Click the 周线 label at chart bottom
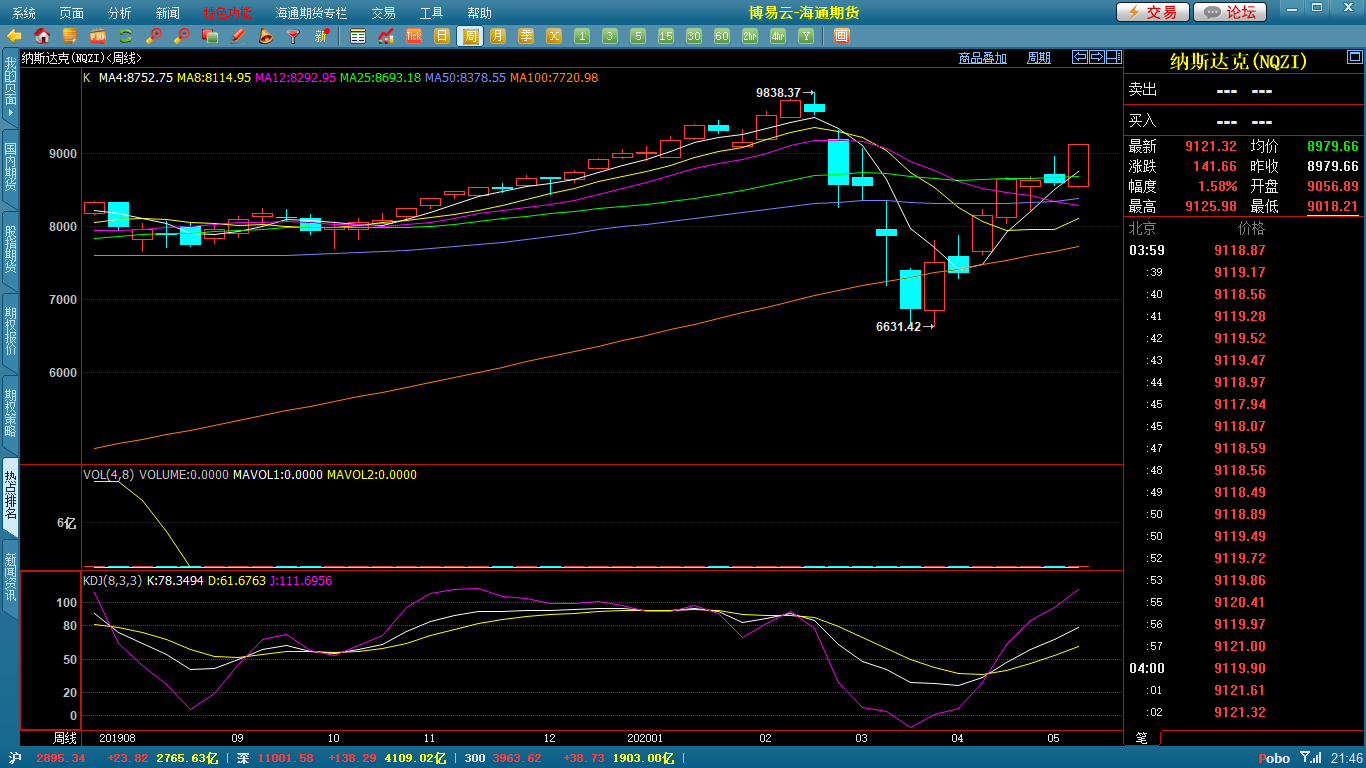 point(65,738)
